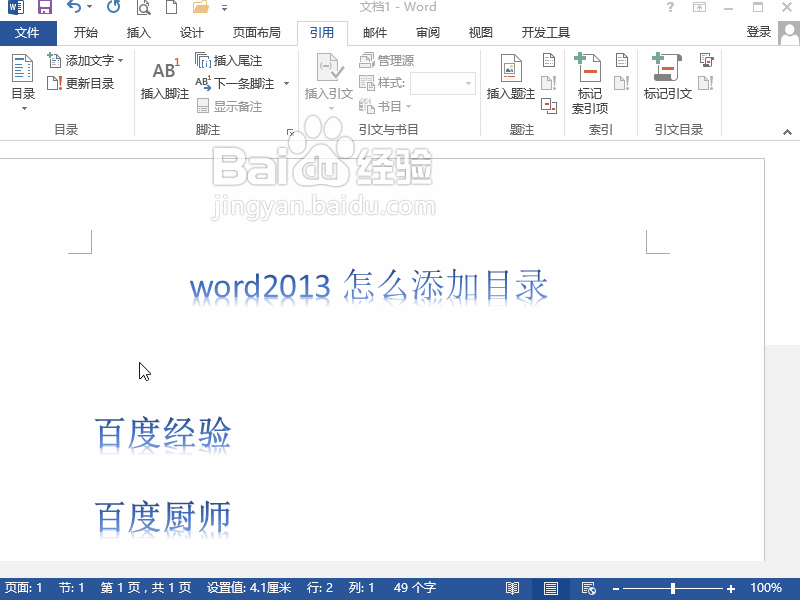Create a new blank document icon
The image size is (800, 600).
coord(171,7)
